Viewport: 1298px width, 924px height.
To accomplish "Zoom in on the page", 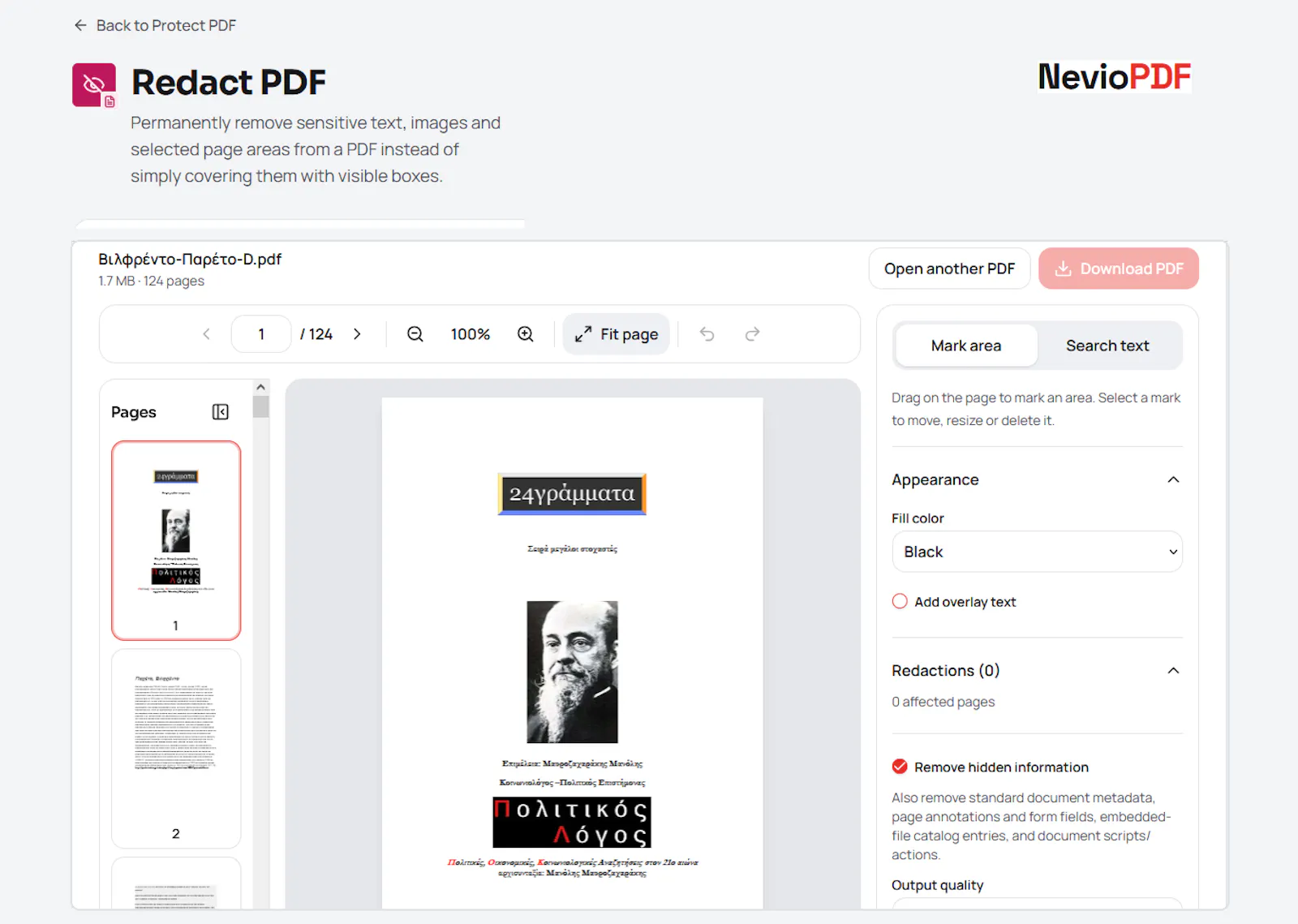I will [526, 334].
